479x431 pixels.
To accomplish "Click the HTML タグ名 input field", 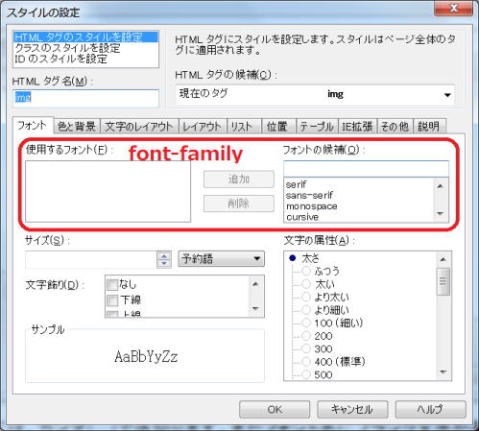I will 86,98.
